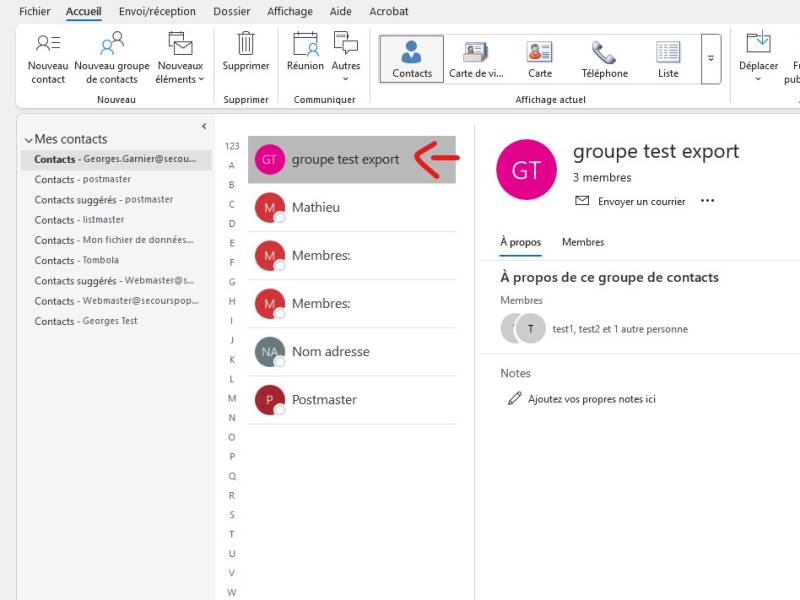This screenshot has height=600, width=800.
Task: Click the Réunion calendar icon
Action: (305, 43)
